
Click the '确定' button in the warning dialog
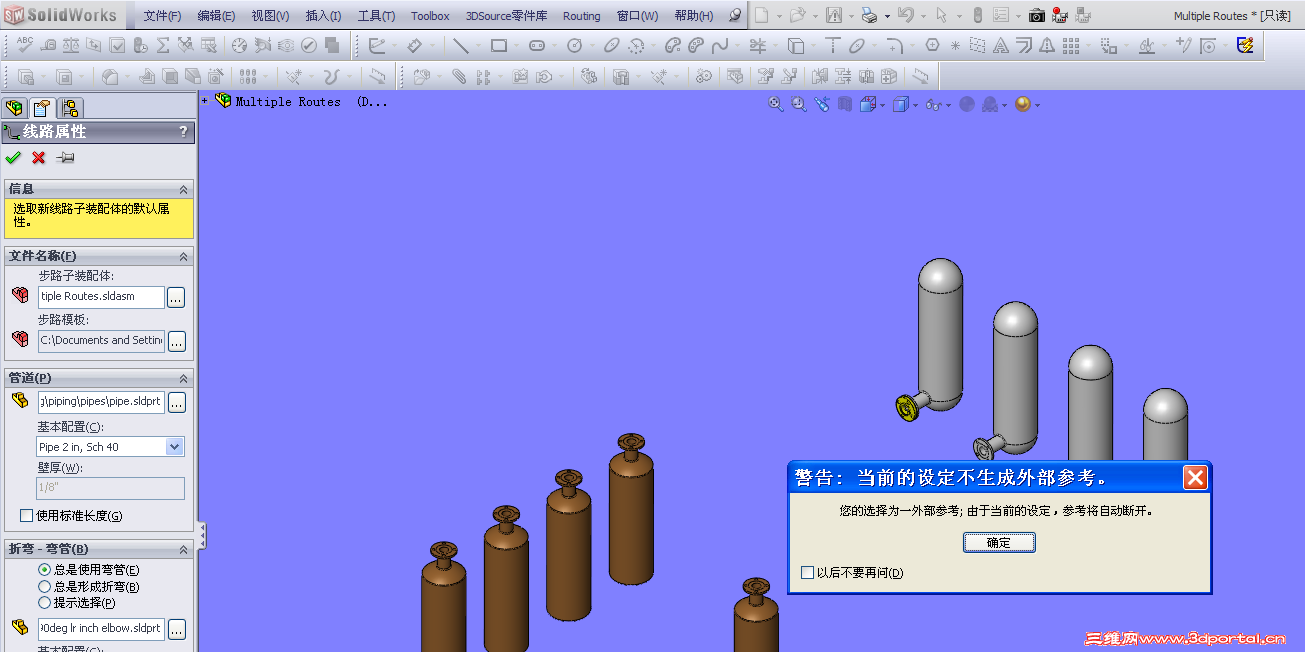coord(998,543)
